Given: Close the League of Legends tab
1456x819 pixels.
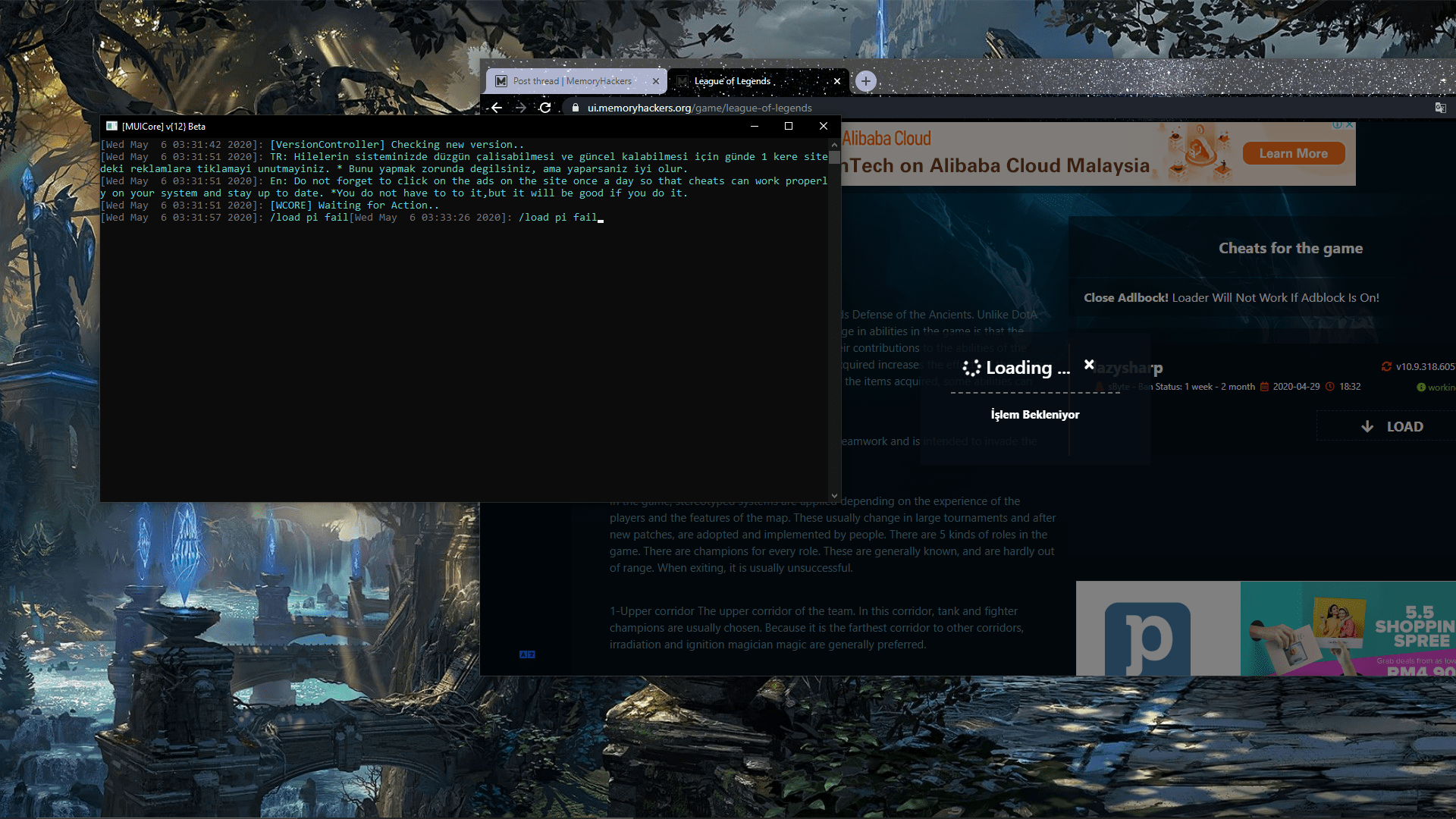Looking at the screenshot, I should click(x=837, y=81).
